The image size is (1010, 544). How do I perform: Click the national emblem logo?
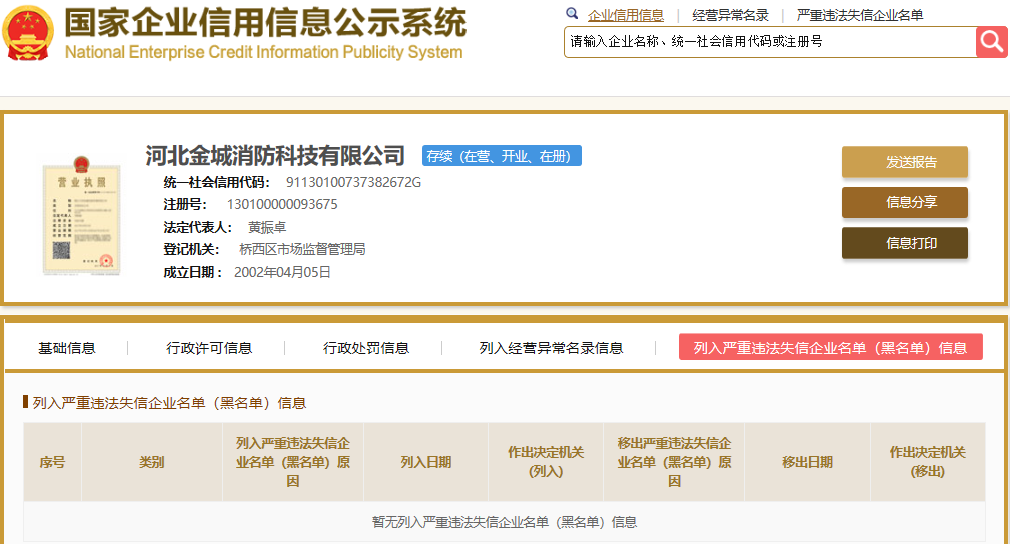pyautogui.click(x=28, y=33)
